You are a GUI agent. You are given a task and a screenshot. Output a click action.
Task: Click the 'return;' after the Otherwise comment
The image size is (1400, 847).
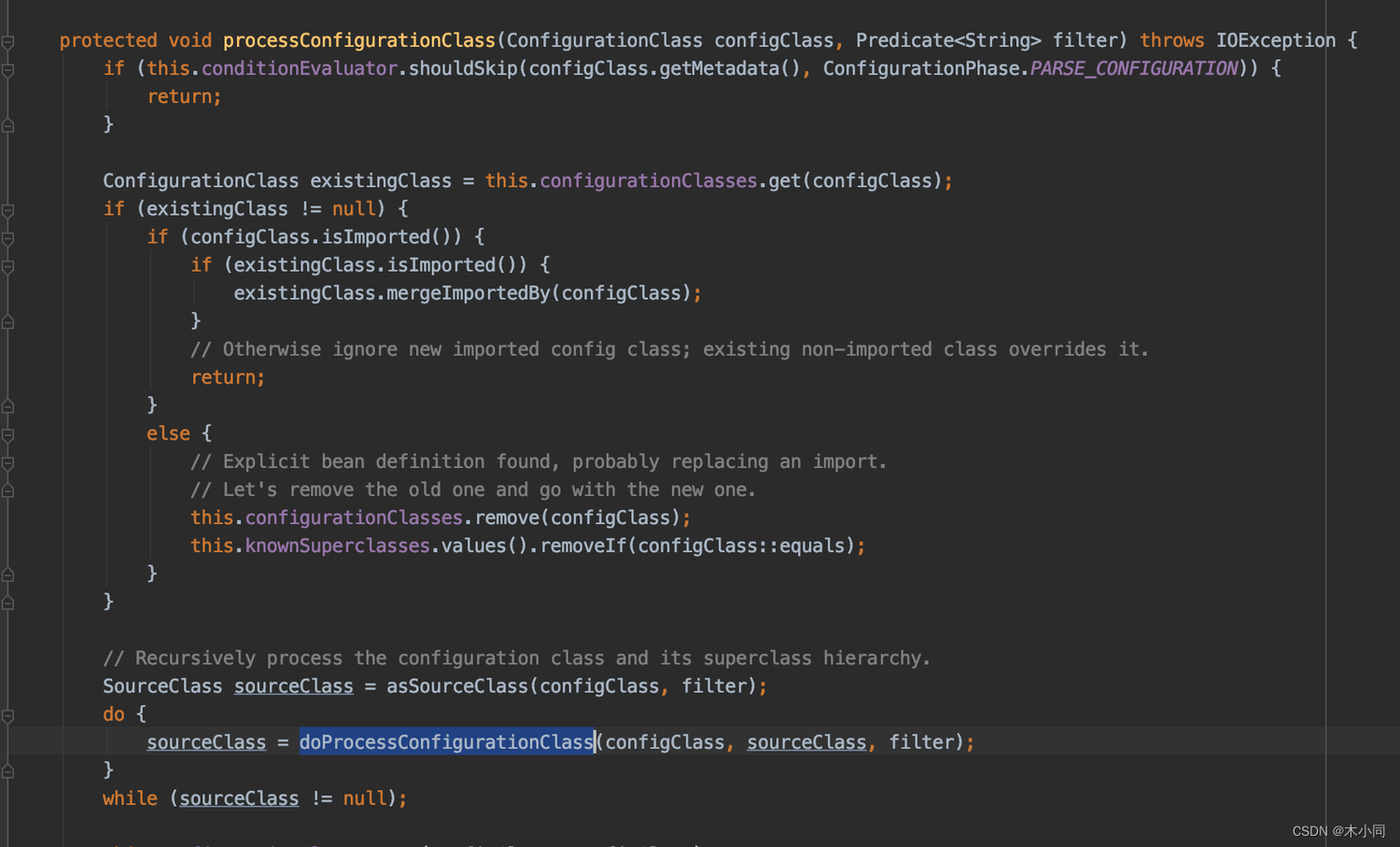[x=228, y=377]
